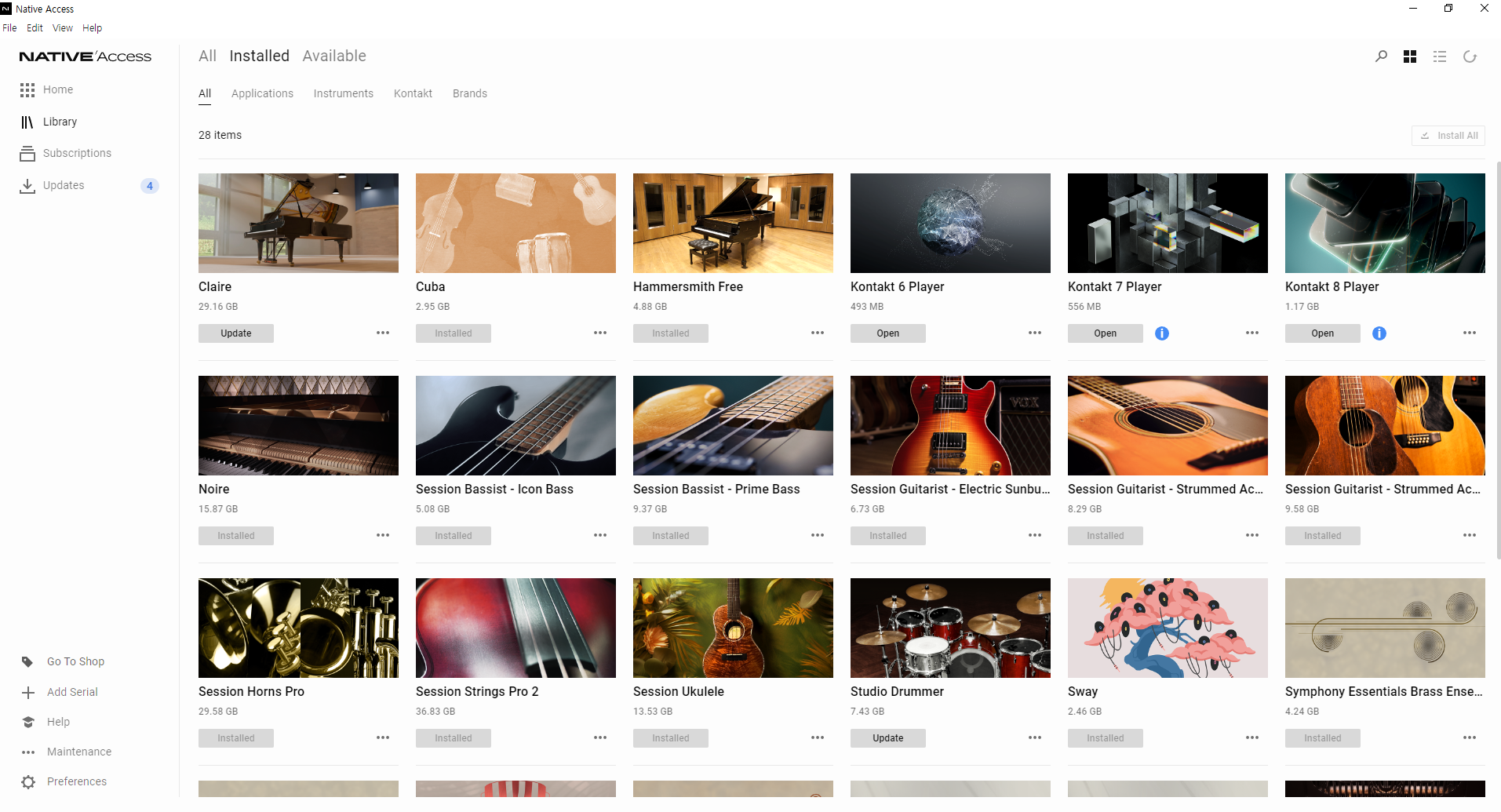Screen dimensions: 1501x812
Task: Click the refresh icon
Action: pos(1470,56)
